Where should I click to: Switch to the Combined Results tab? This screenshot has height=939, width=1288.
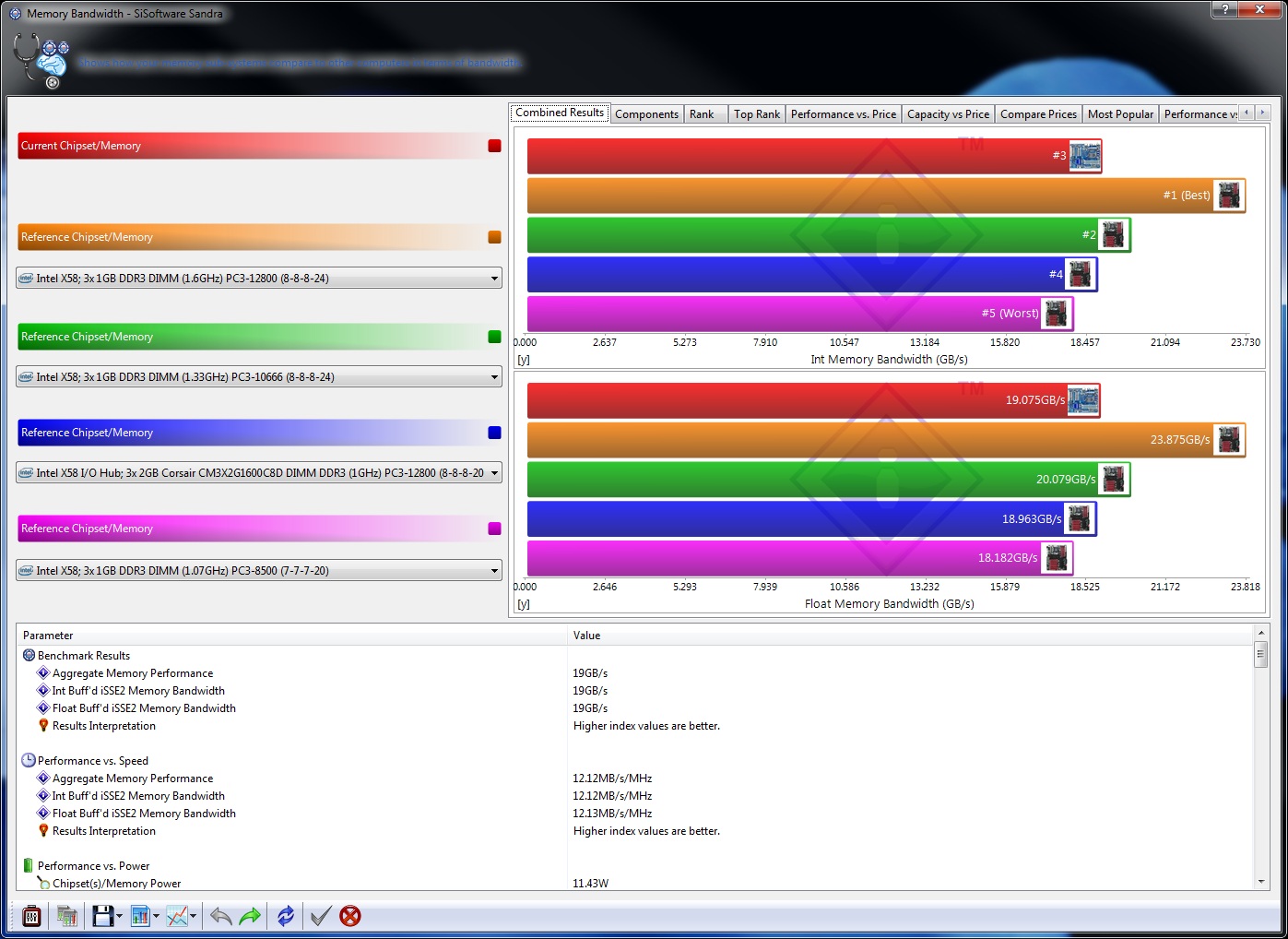[560, 113]
